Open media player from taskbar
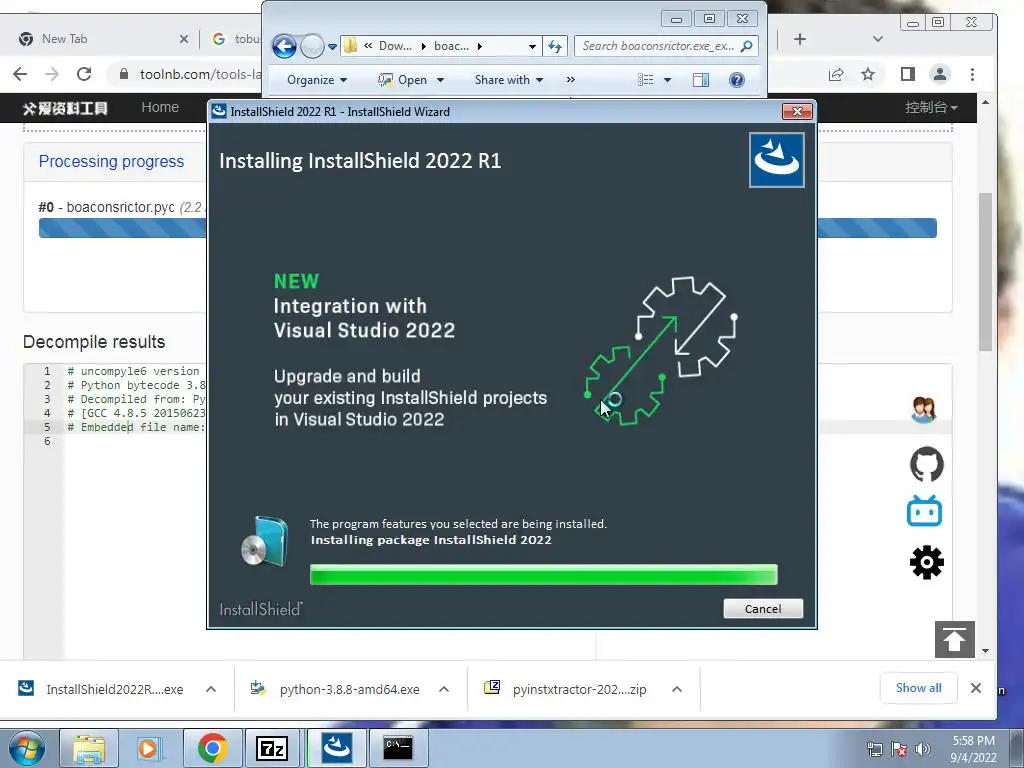The height and width of the screenshot is (768, 1024). (150, 748)
